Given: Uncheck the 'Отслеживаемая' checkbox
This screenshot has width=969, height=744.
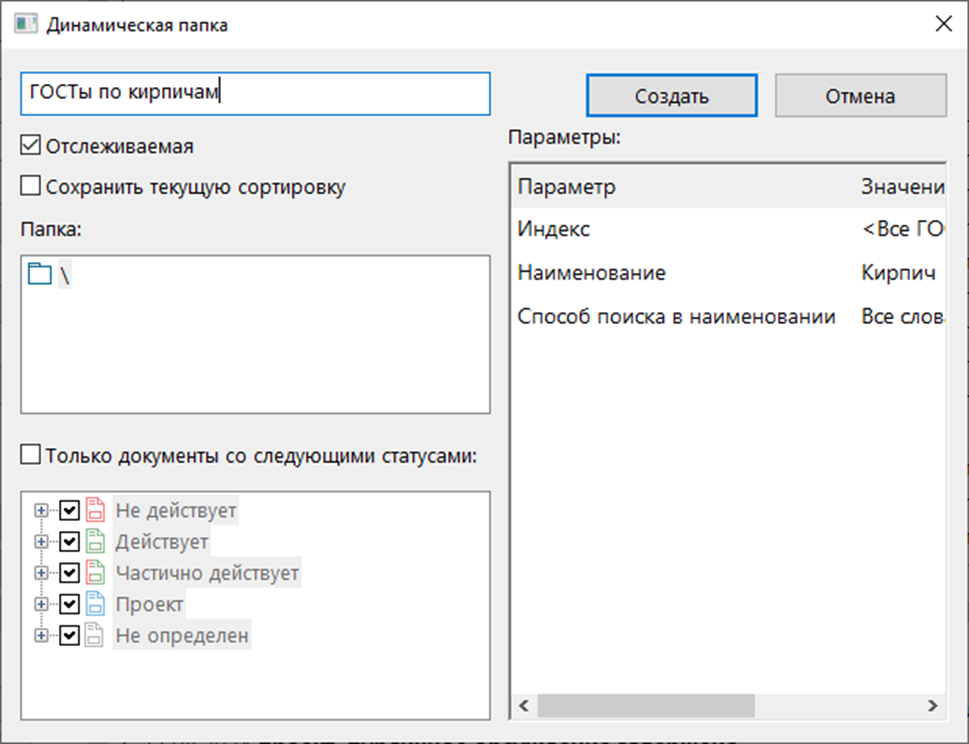Looking at the screenshot, I should (x=30, y=146).
